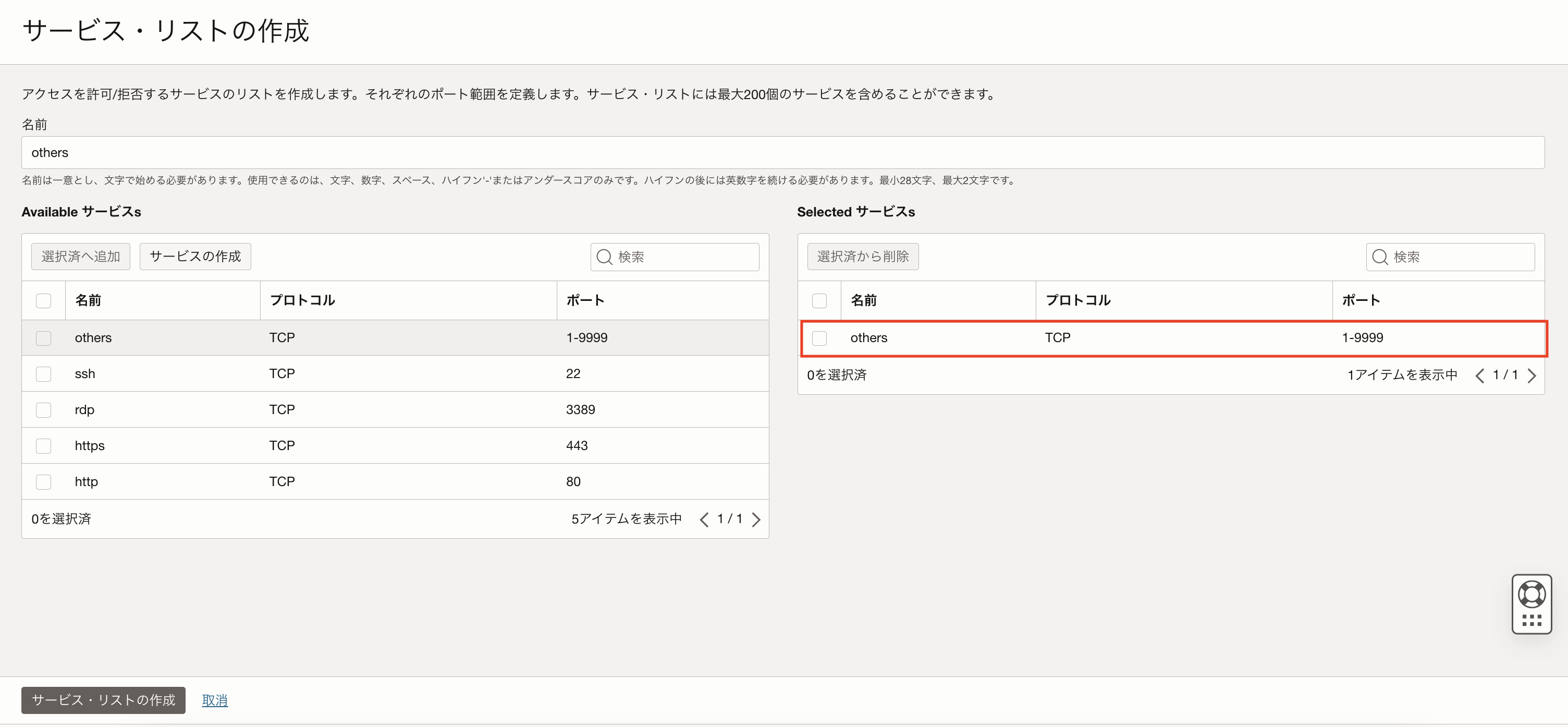
Task: Check the https service row
Action: 43,446
